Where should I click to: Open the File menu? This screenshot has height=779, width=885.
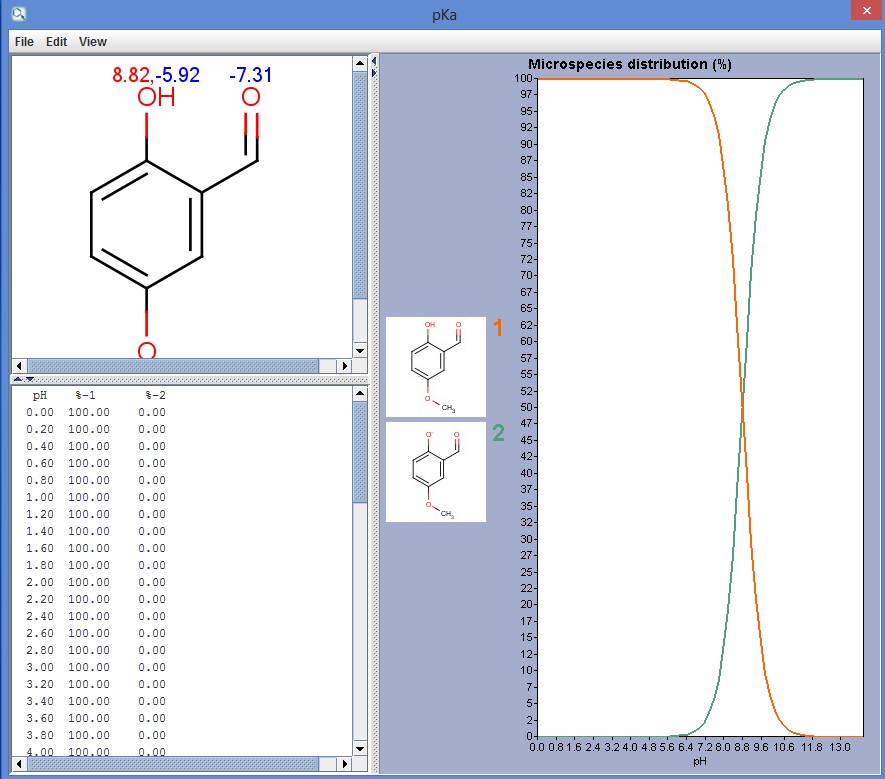click(24, 42)
